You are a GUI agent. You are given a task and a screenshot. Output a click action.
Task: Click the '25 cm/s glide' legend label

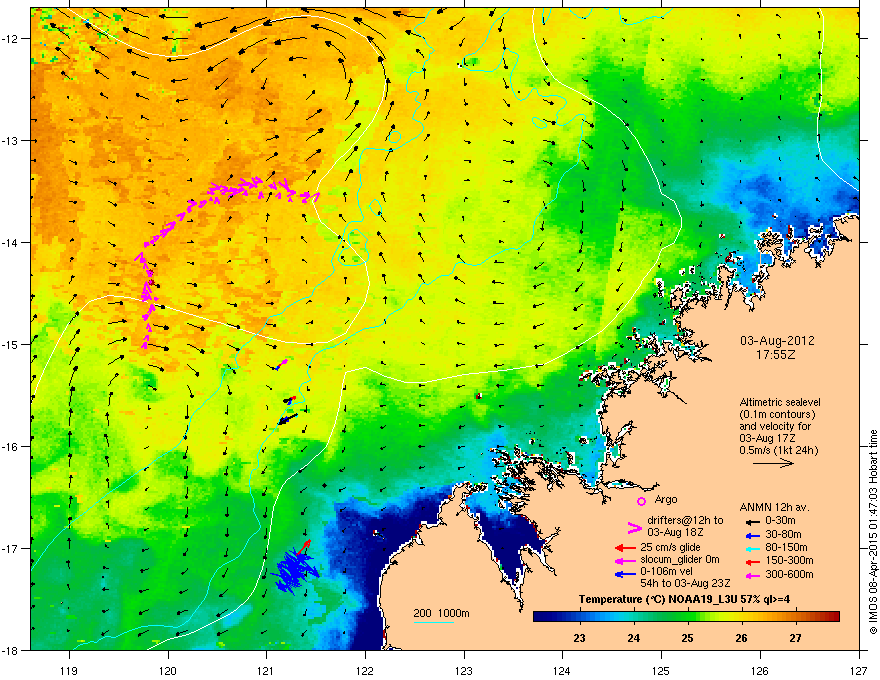click(x=670, y=547)
